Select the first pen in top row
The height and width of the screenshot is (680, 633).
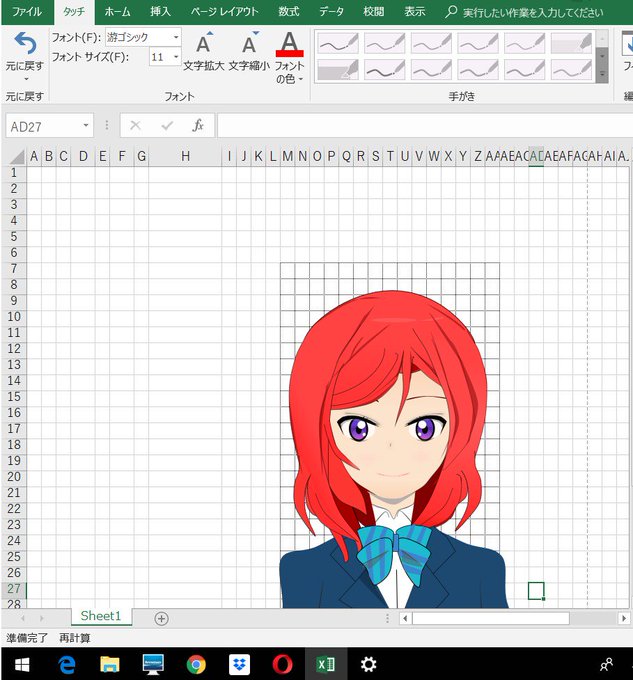coord(338,43)
